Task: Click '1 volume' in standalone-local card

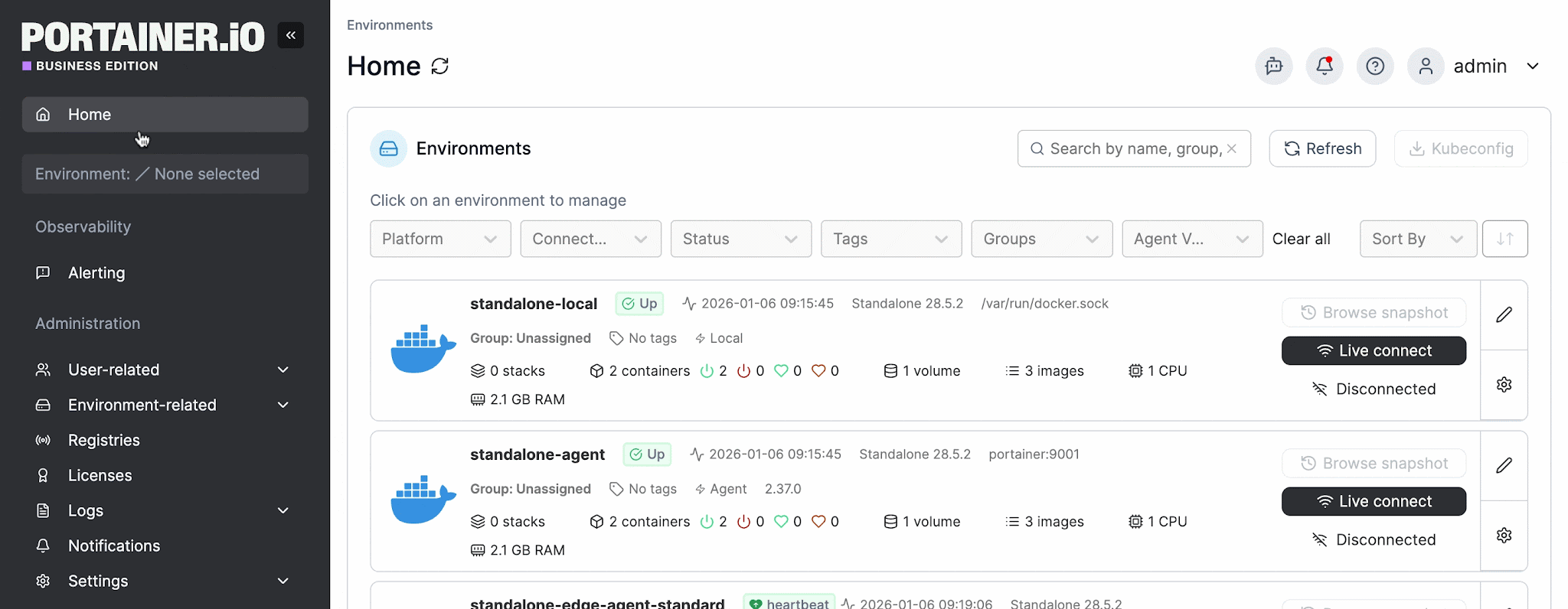Action: 922,371
